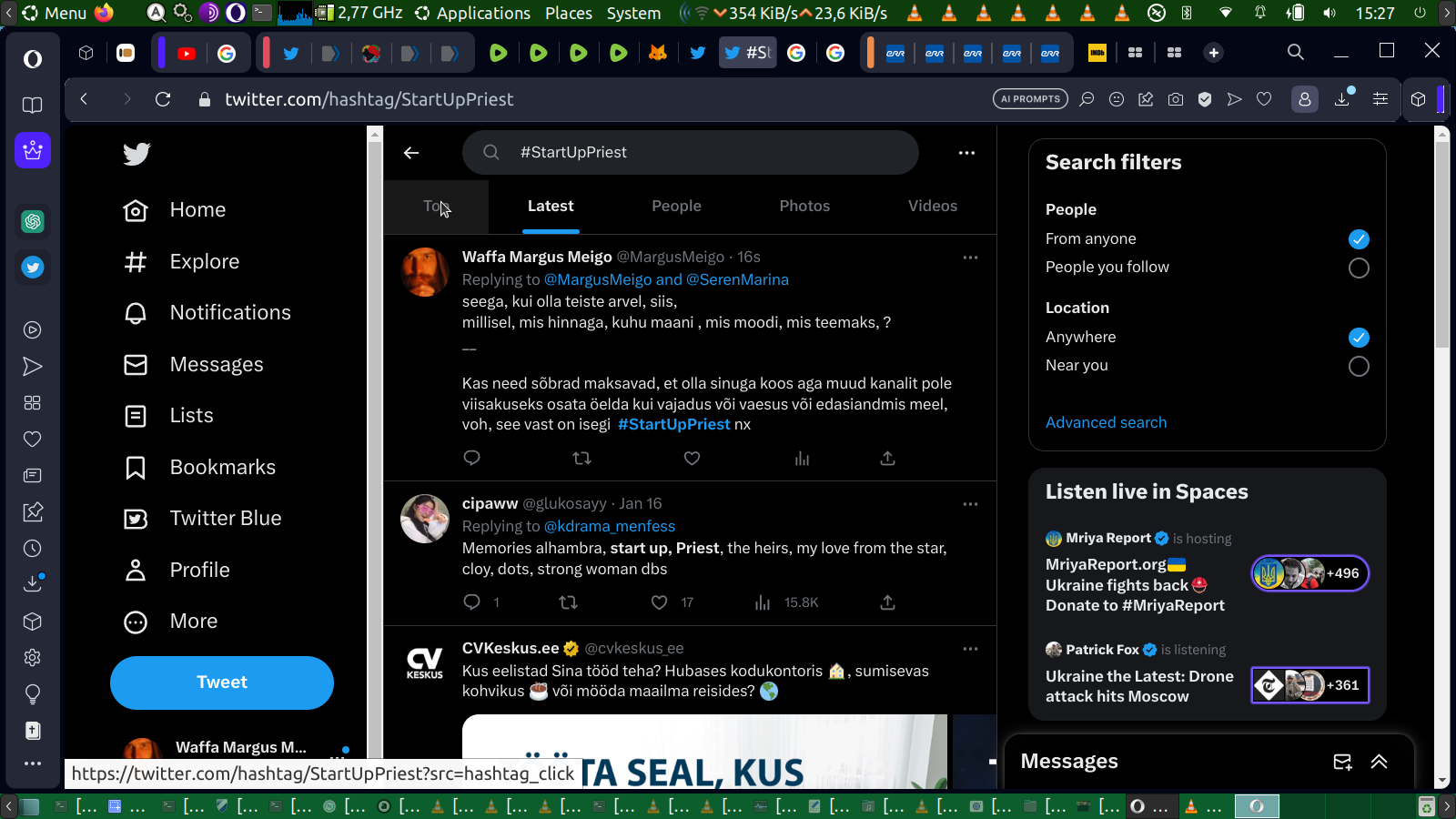1456x819 pixels.
Task: Switch to the Videos tab
Action: (x=933, y=207)
